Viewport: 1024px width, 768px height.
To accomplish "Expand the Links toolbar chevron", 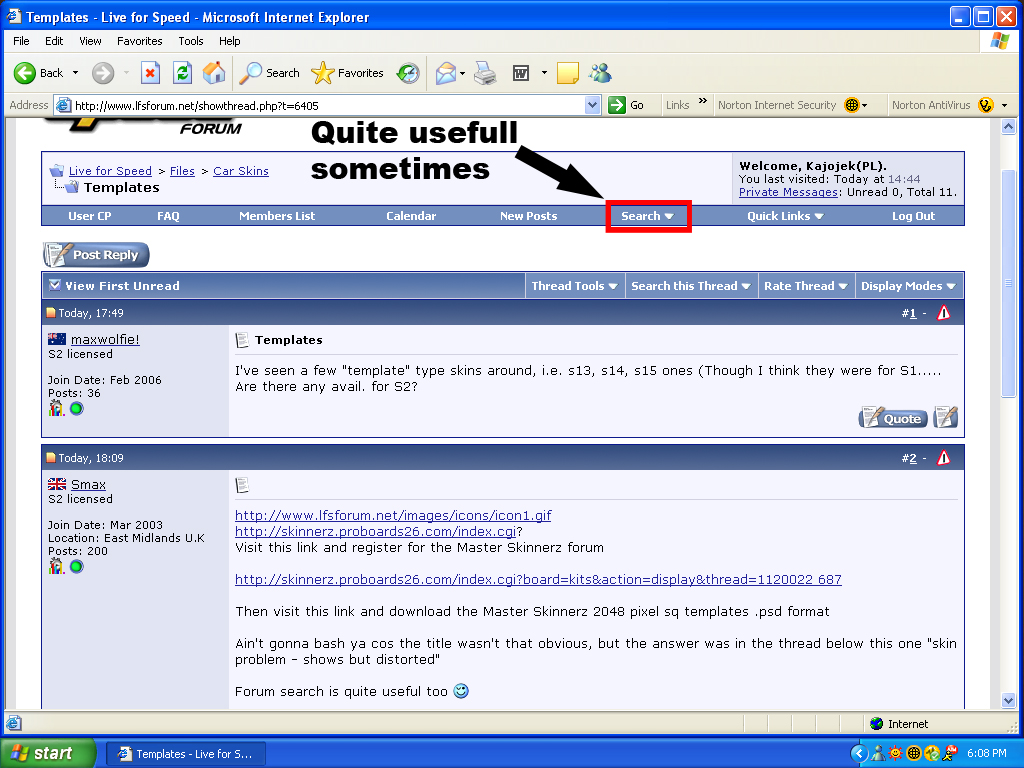I will [703, 101].
